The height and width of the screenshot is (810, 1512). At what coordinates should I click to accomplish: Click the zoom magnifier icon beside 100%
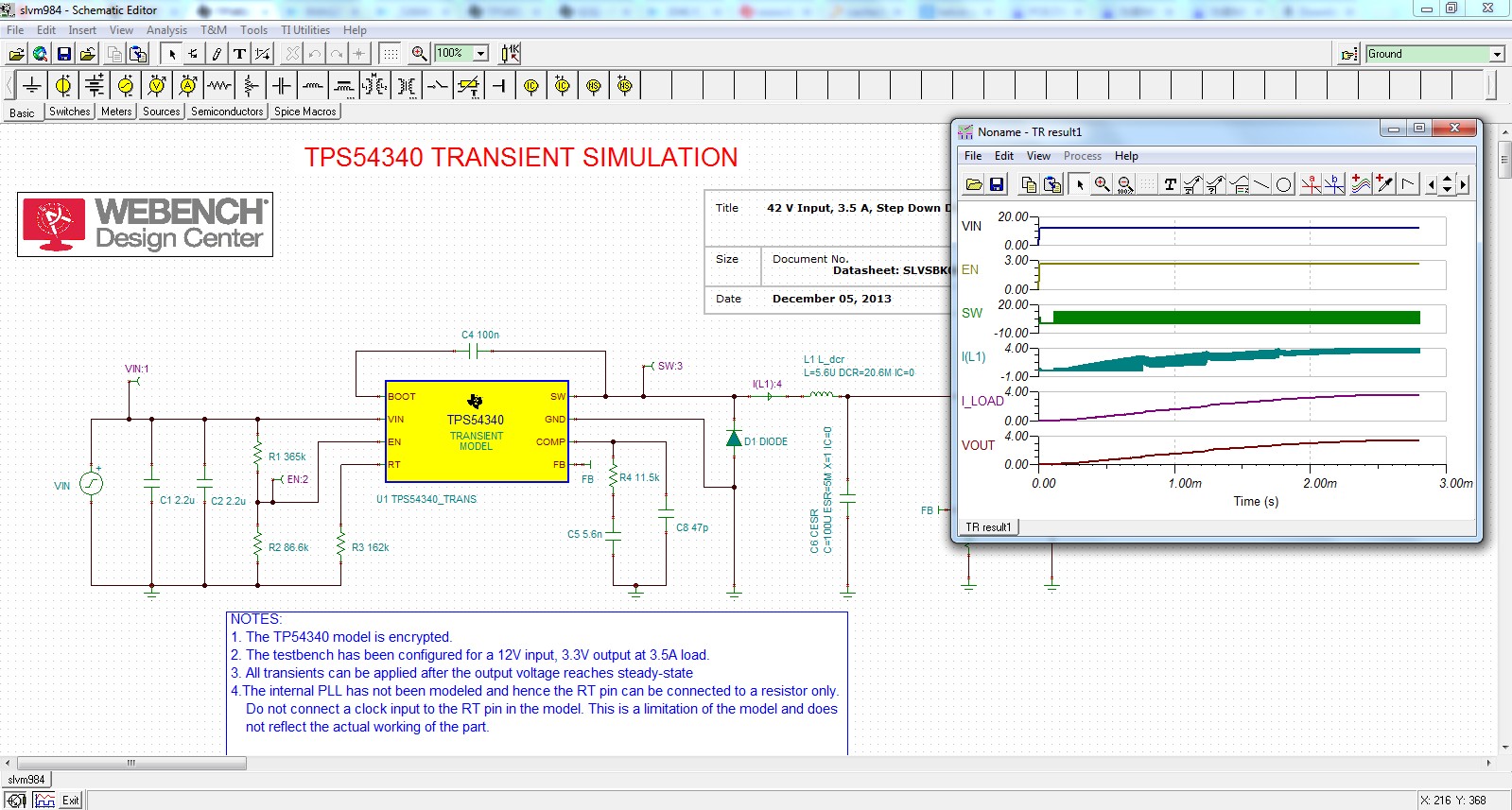420,54
